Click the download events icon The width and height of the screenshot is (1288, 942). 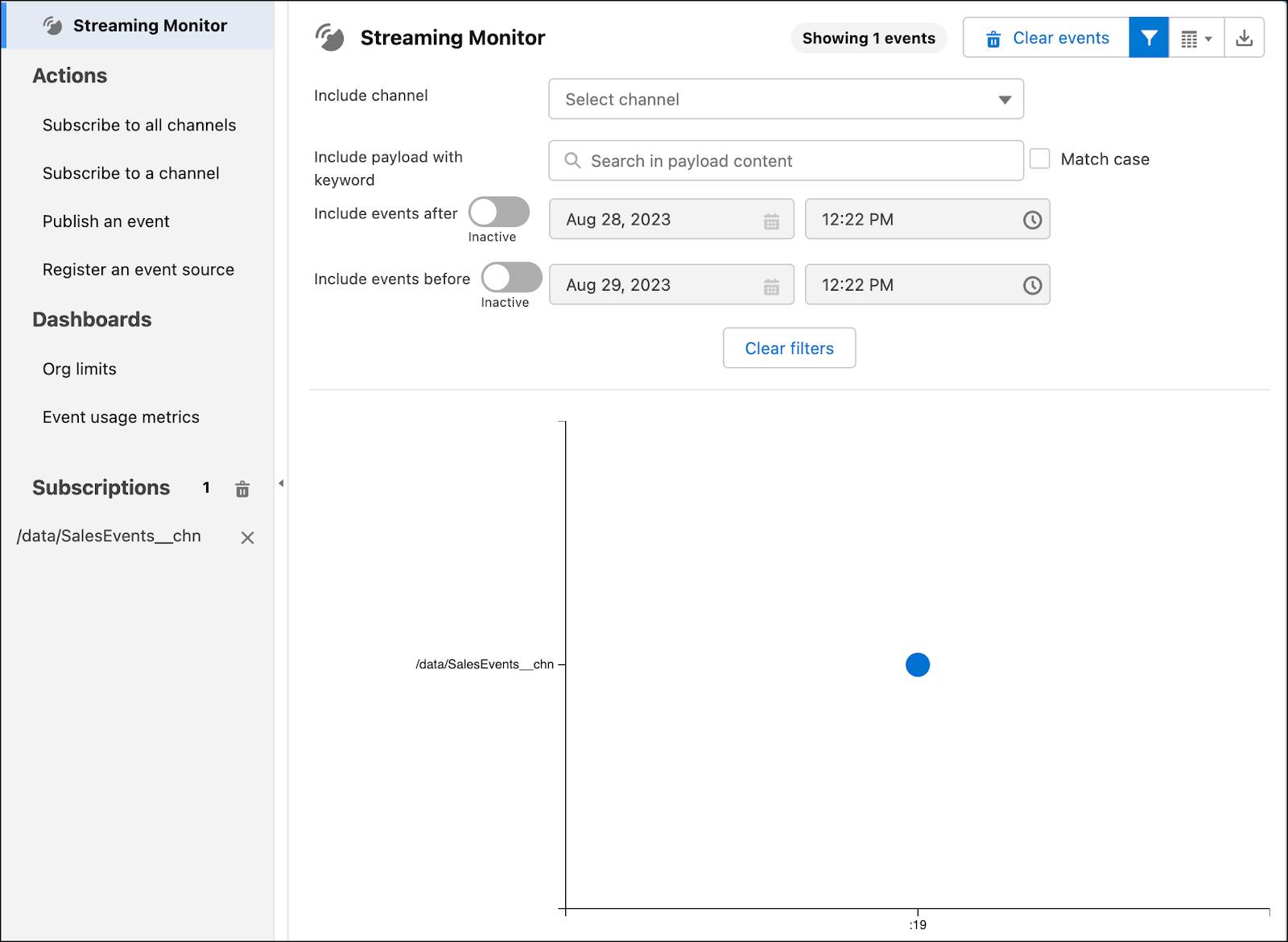pyautogui.click(x=1245, y=38)
